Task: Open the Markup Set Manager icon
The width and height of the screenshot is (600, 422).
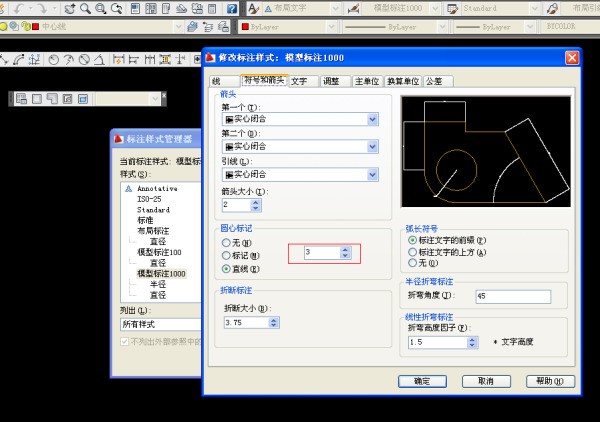Action: pos(197,8)
